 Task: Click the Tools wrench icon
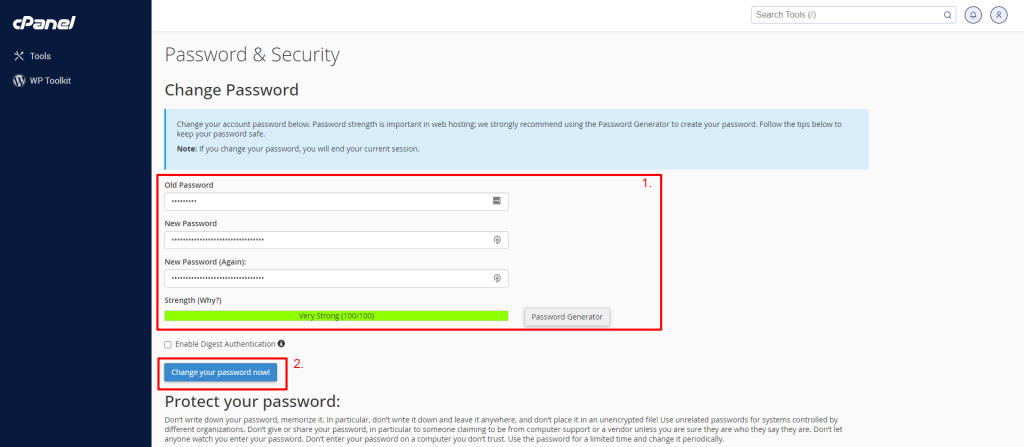pos(19,56)
